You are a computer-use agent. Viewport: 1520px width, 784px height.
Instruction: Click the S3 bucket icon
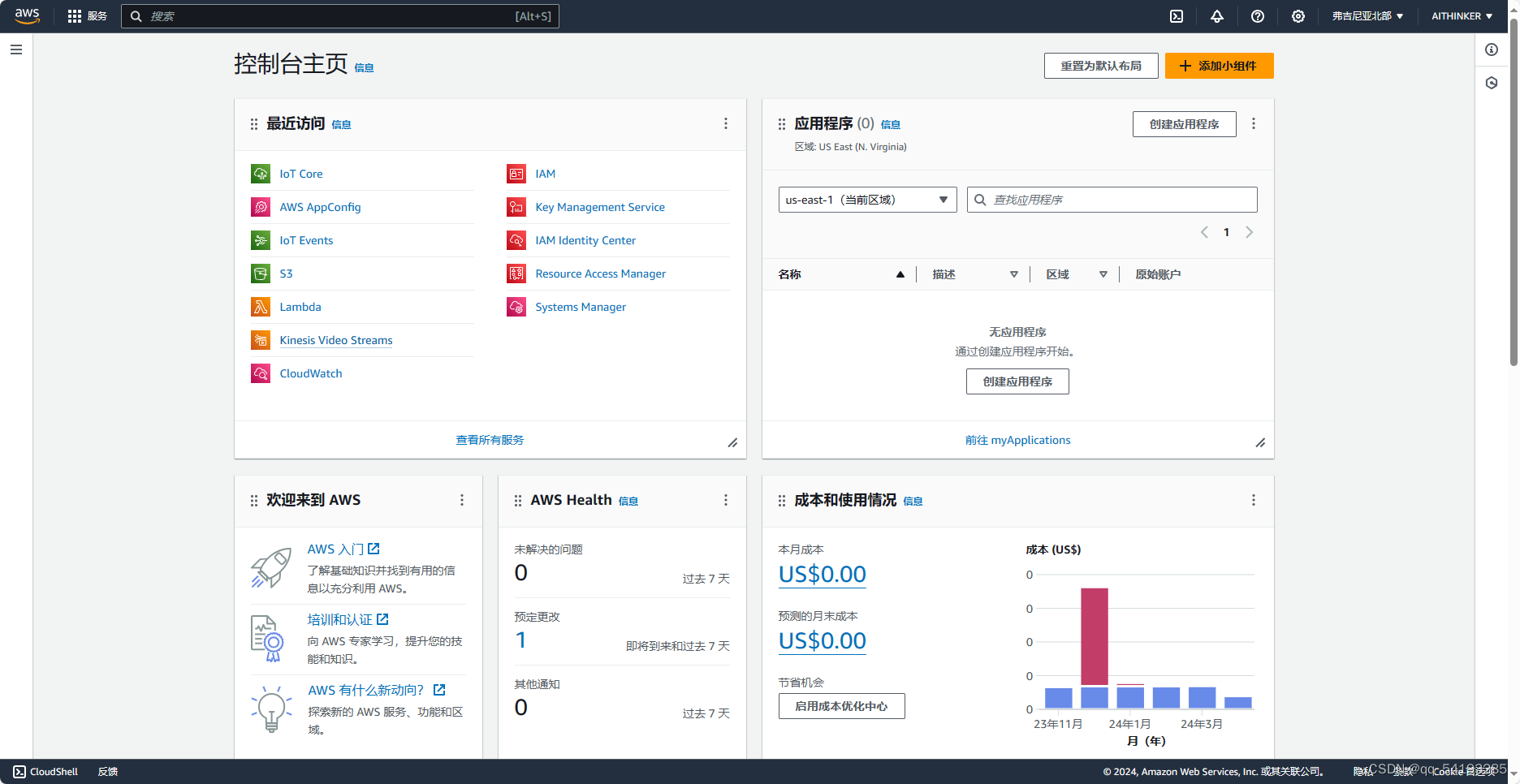[261, 274]
